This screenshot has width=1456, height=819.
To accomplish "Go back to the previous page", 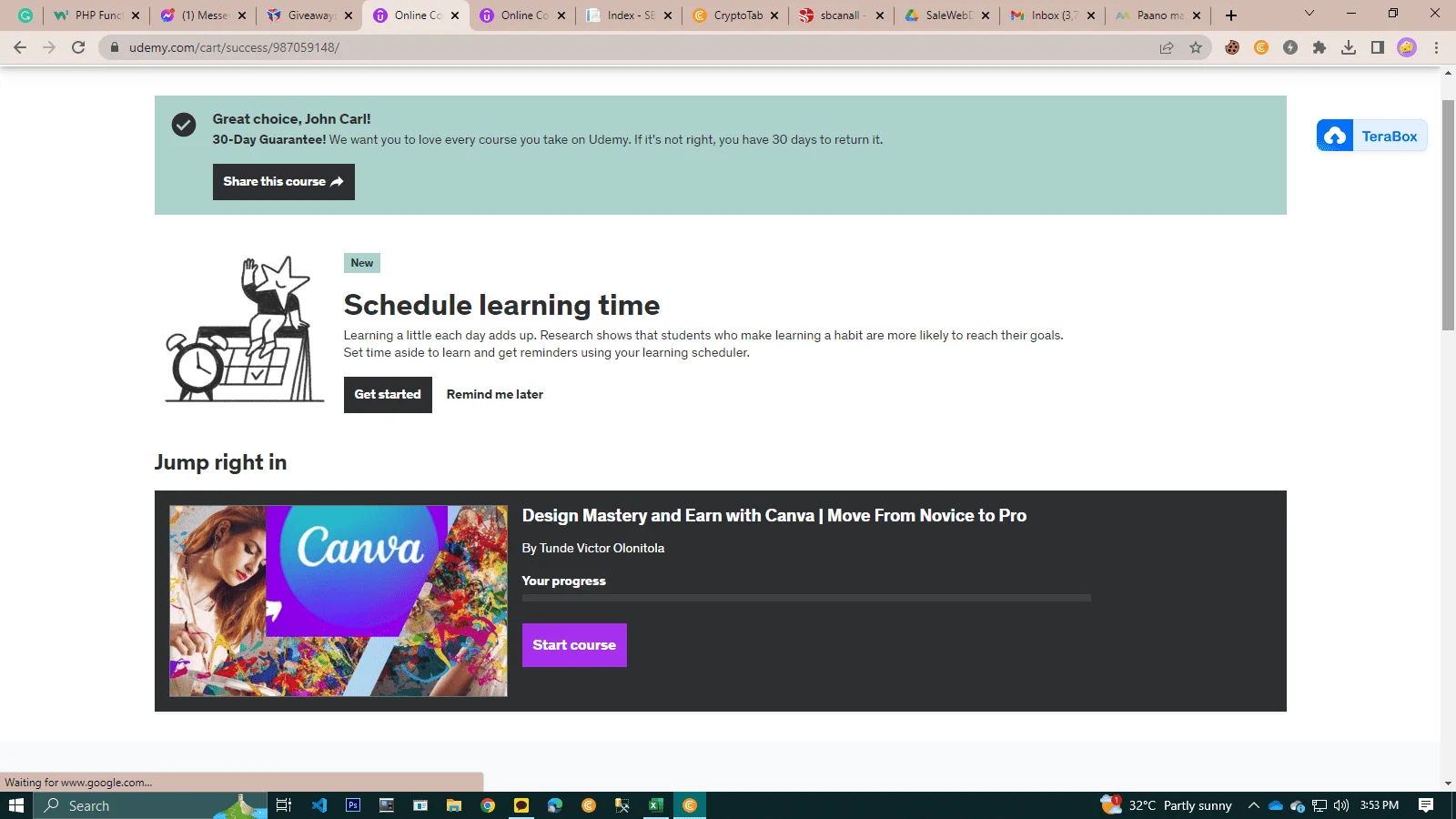I will click(x=20, y=47).
